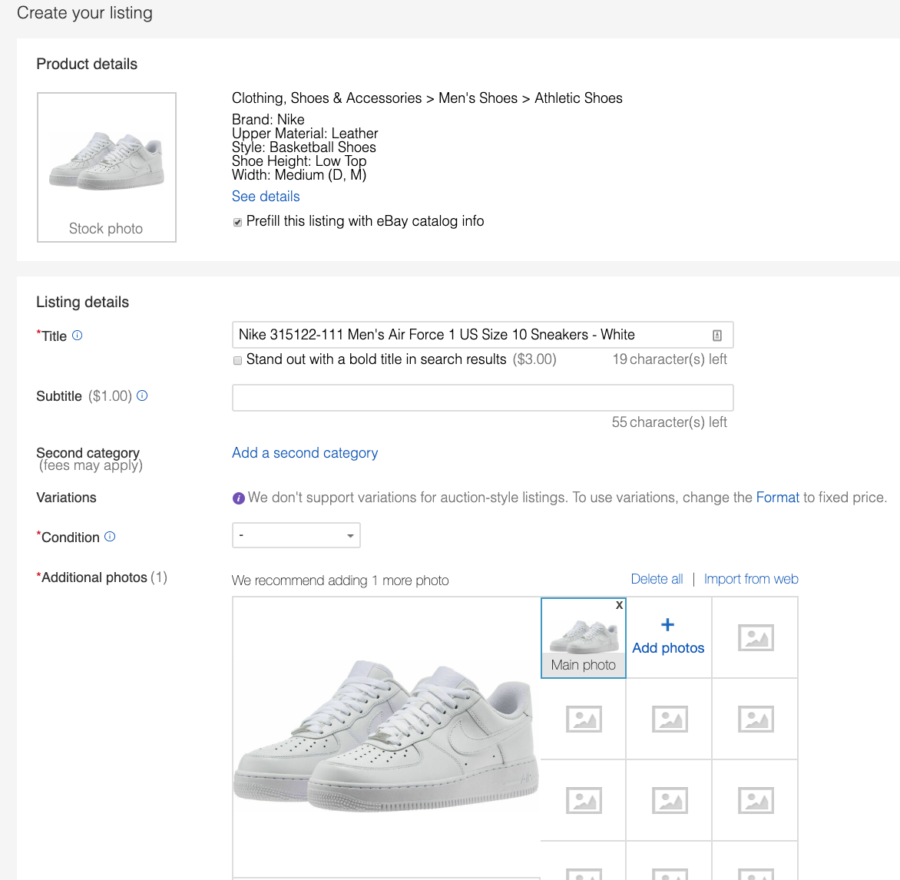The image size is (900, 880).
Task: Enable the bold title search option
Action: click(x=237, y=359)
